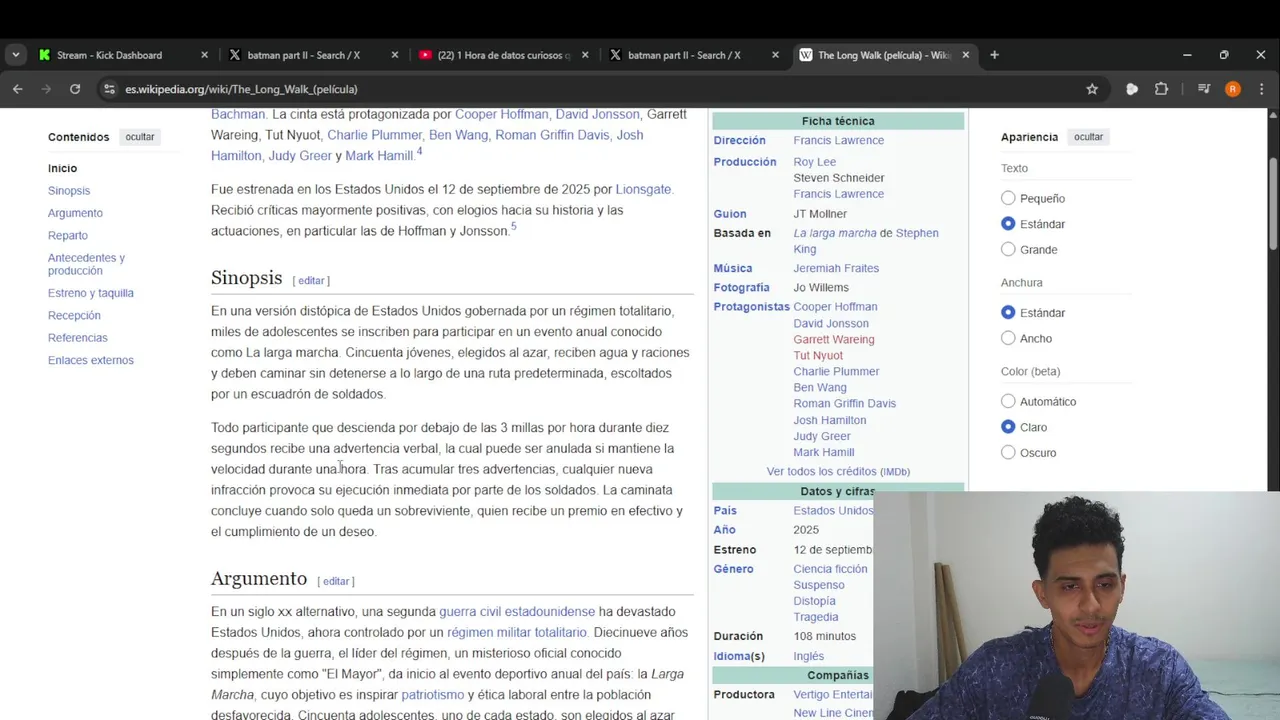This screenshot has height=720, width=1280.
Task: Open the Chrome profile avatar
Action: point(1233,89)
